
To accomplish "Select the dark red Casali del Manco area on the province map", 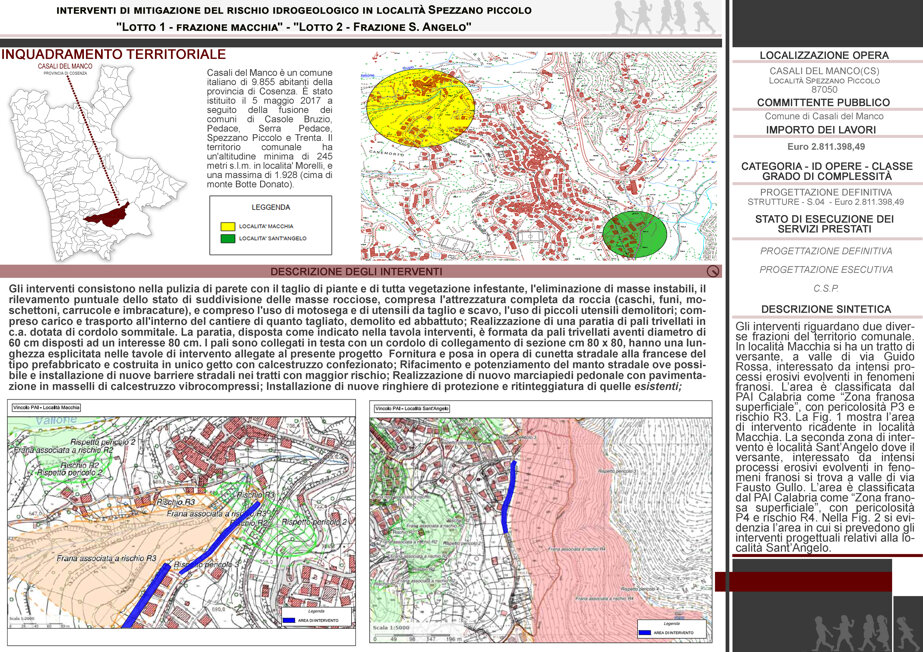I will (x=107, y=215).
